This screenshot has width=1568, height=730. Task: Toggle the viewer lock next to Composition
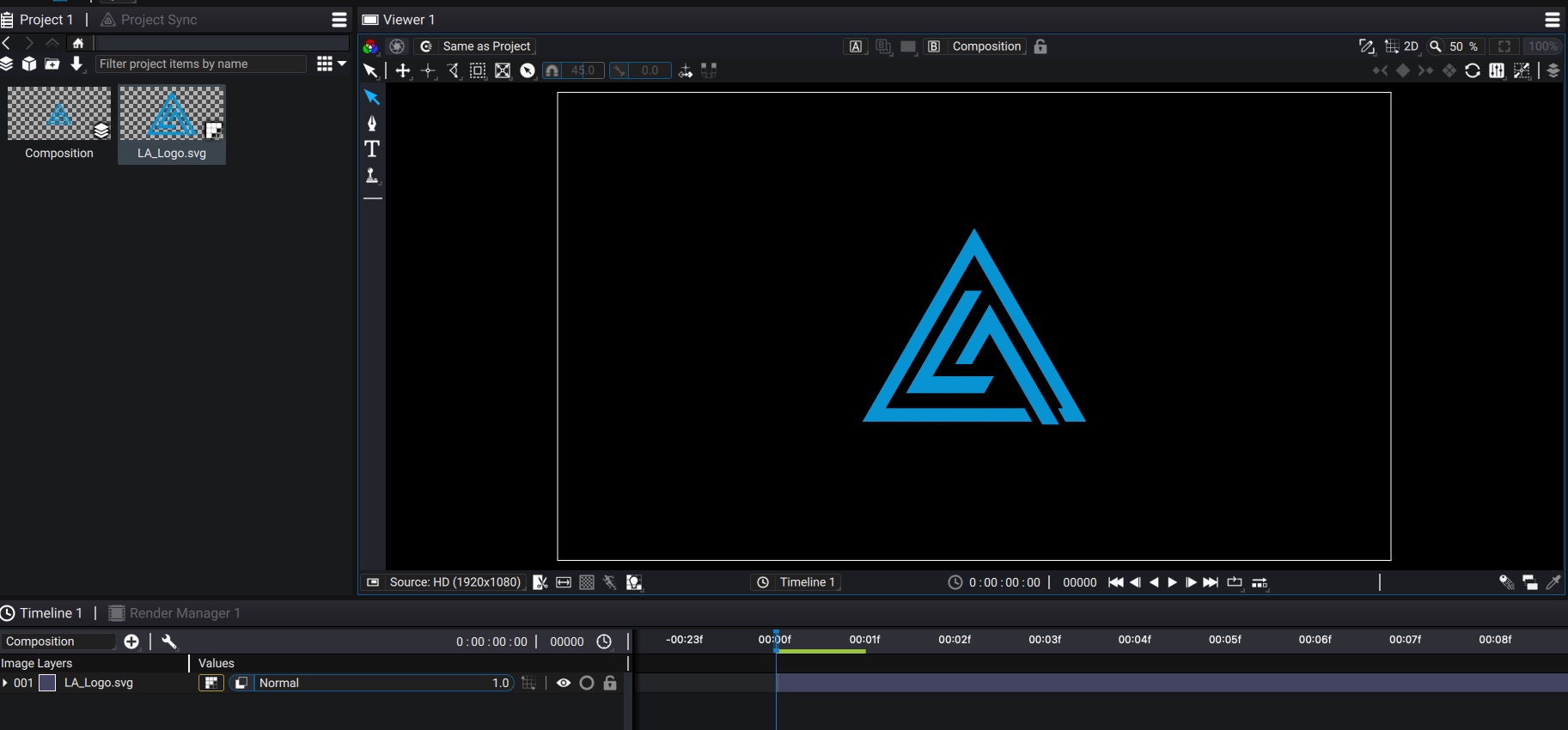(x=1040, y=46)
